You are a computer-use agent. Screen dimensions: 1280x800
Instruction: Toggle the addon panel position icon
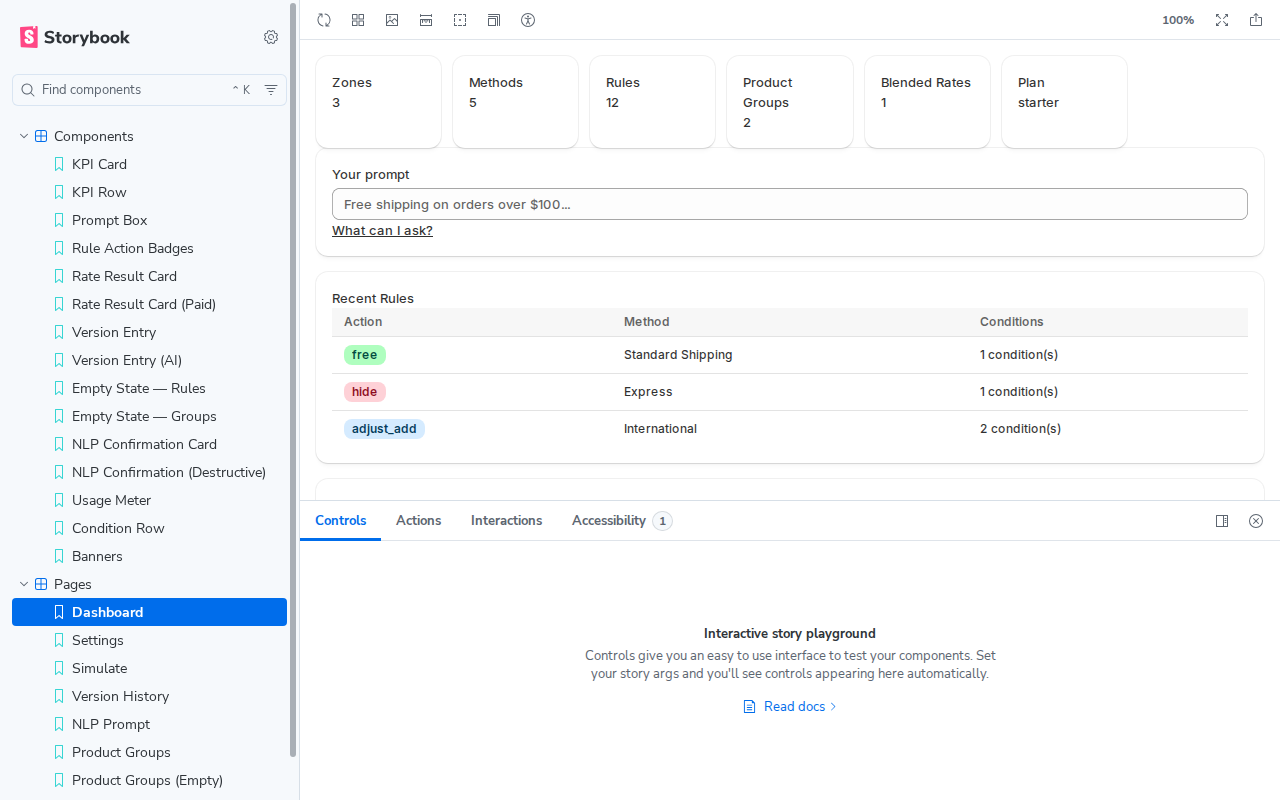(1222, 520)
